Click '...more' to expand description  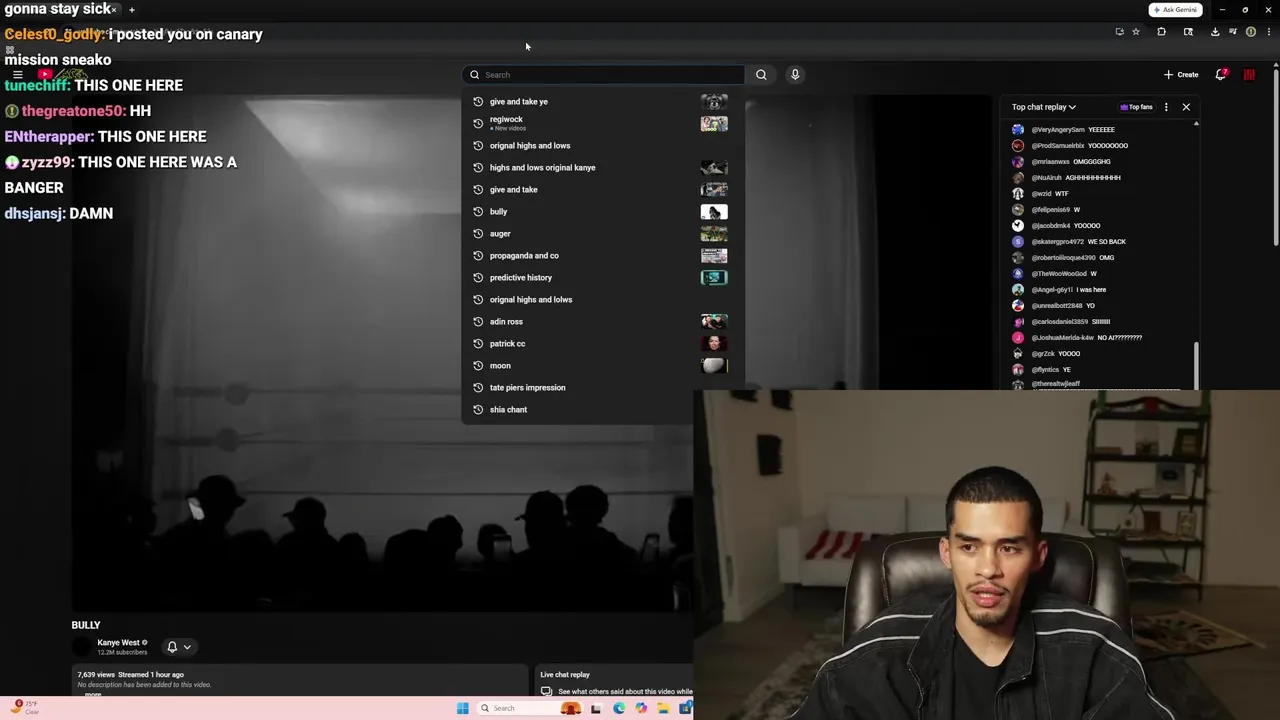pos(93,693)
